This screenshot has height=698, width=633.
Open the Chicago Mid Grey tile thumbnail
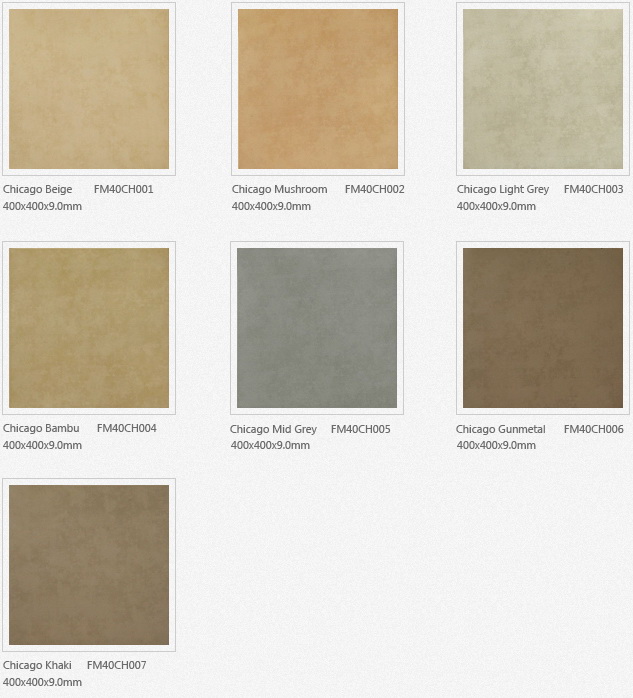tap(317, 328)
